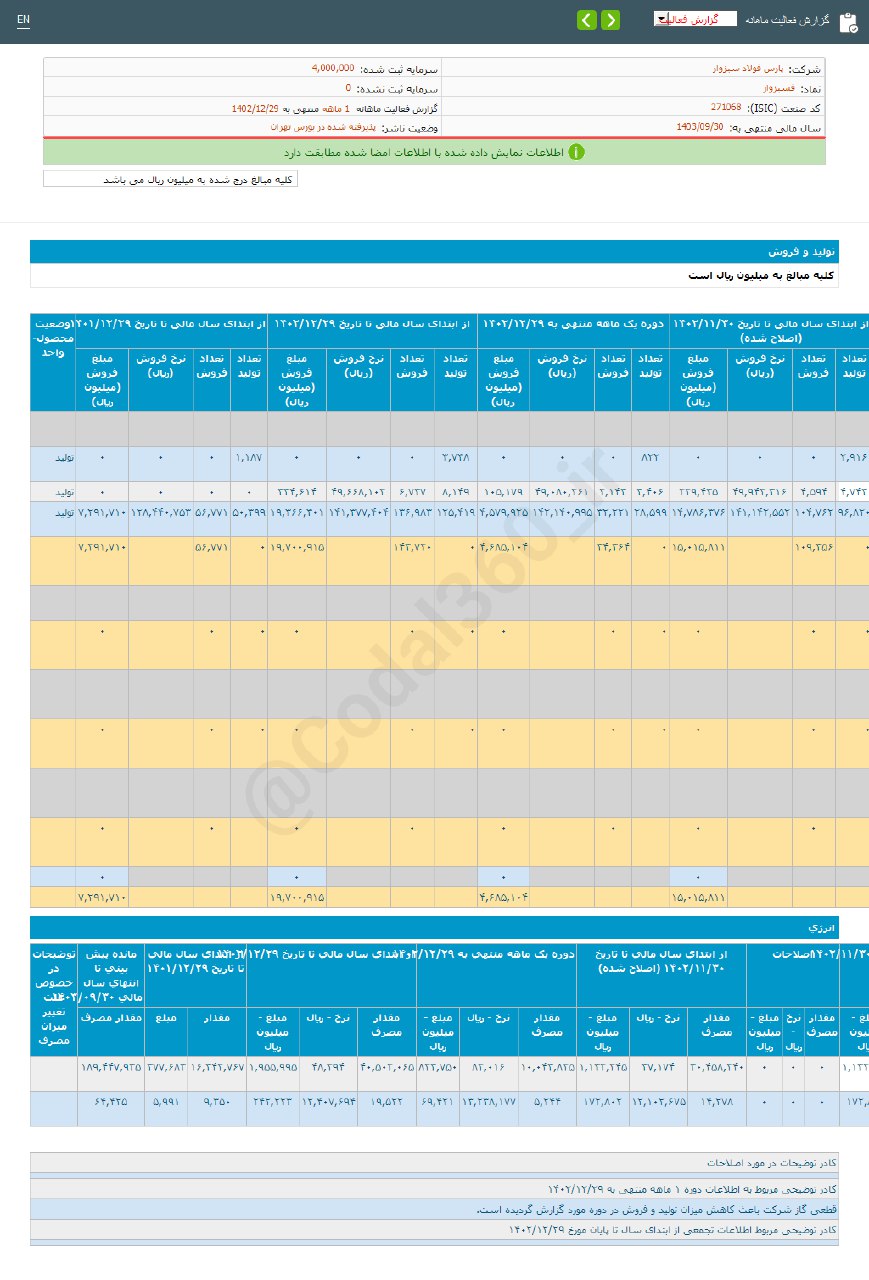Click the note field about amounts in million rials
Screen dimensions: 869x1280
point(171,179)
